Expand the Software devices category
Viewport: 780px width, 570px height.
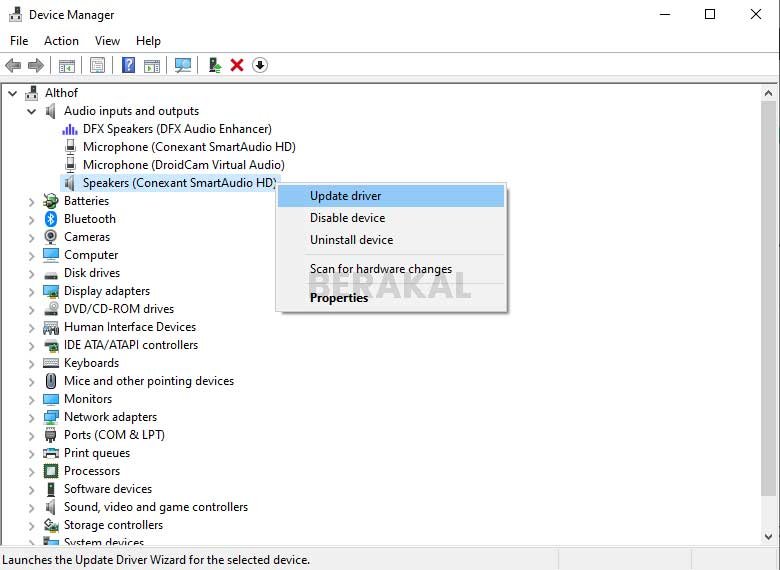(32, 489)
